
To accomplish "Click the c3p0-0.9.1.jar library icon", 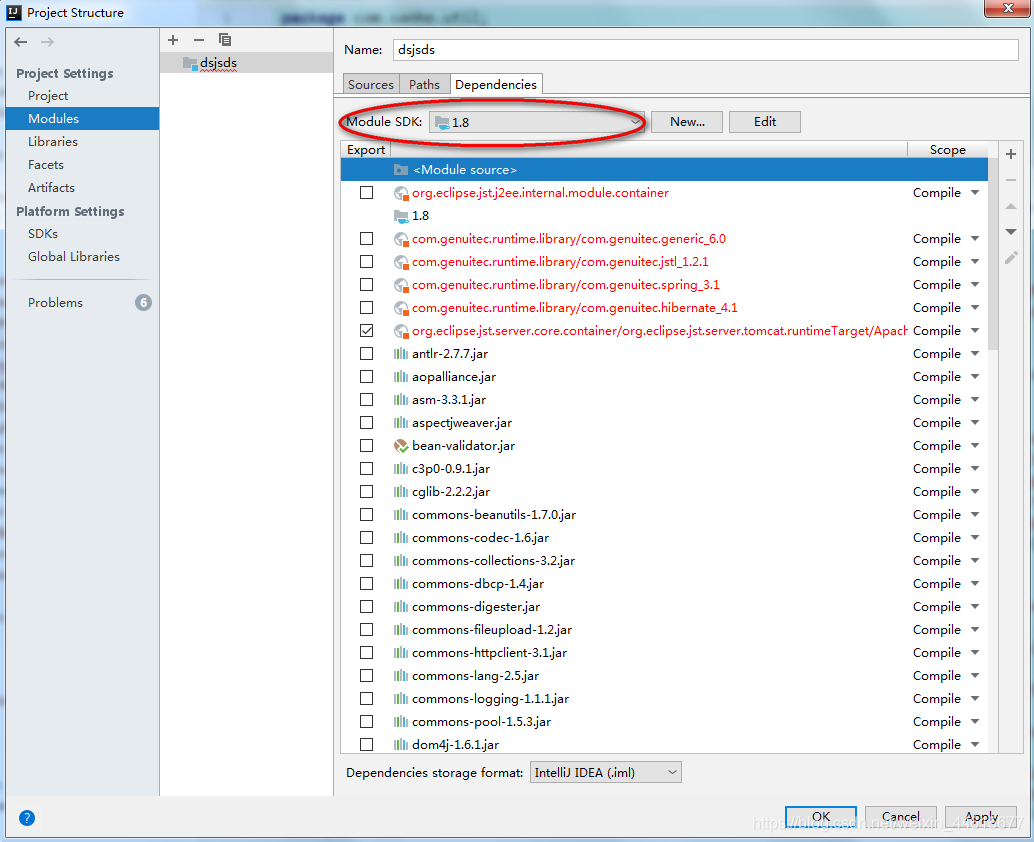I will point(400,469).
